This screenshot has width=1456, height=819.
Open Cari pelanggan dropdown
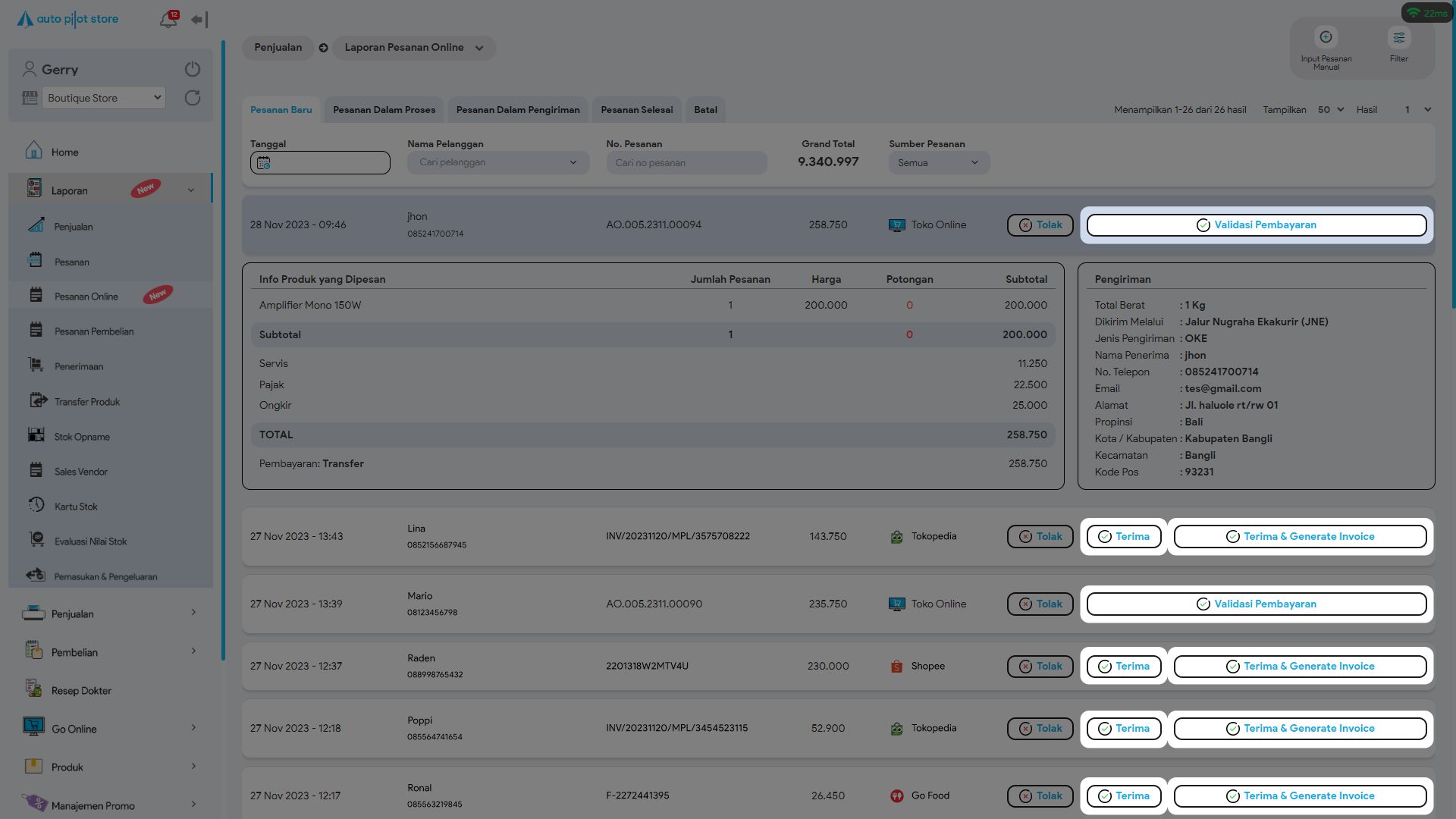point(497,163)
